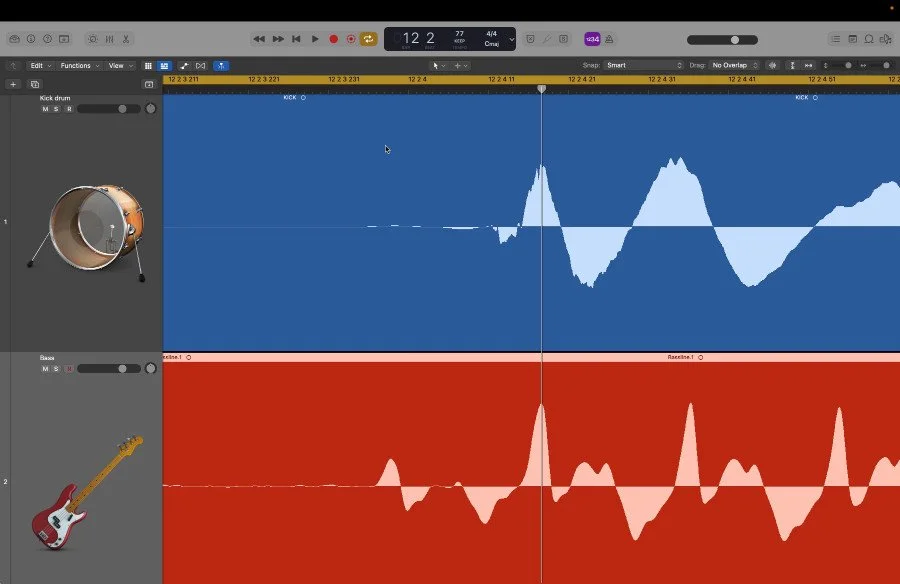Screen dimensions: 900x584
Task: Toggle the Flex mode icon
Action: pos(201,66)
